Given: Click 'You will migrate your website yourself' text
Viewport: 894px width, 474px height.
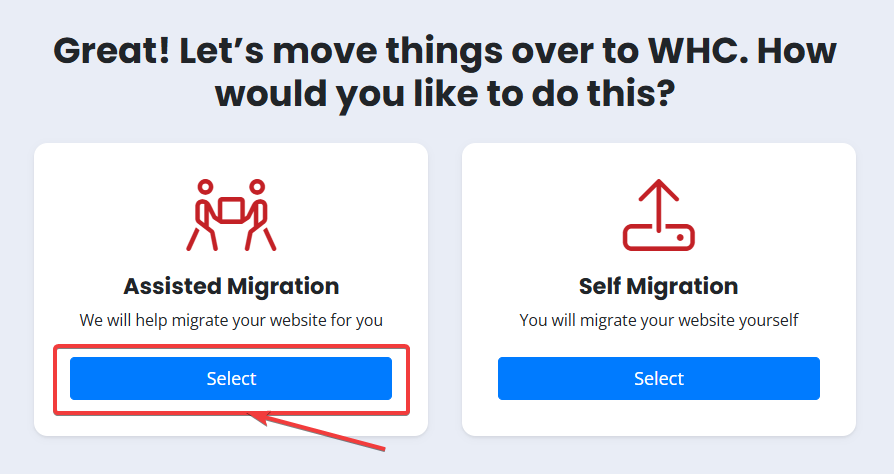Looking at the screenshot, I should pos(659,320).
